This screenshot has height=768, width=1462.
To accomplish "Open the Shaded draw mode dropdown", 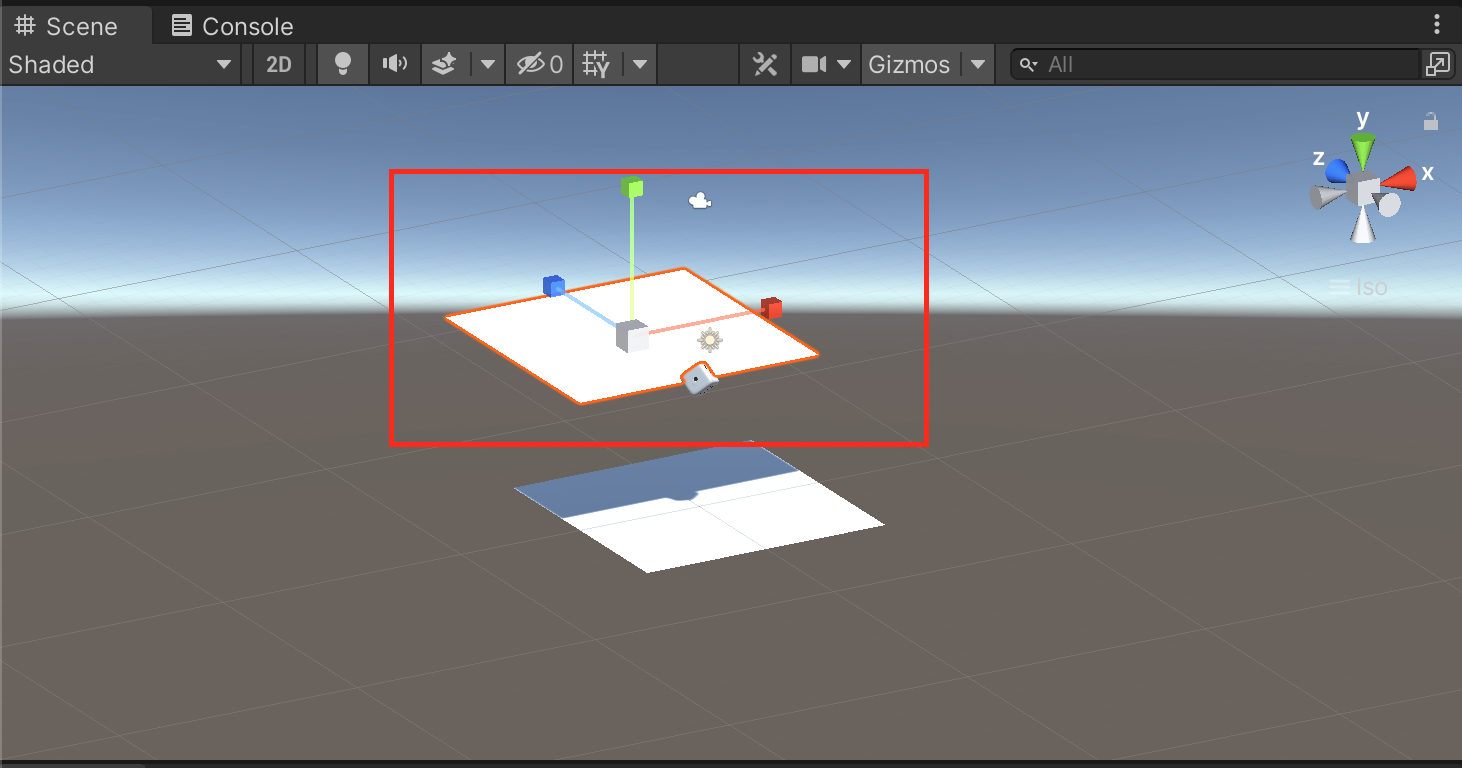I will point(120,65).
